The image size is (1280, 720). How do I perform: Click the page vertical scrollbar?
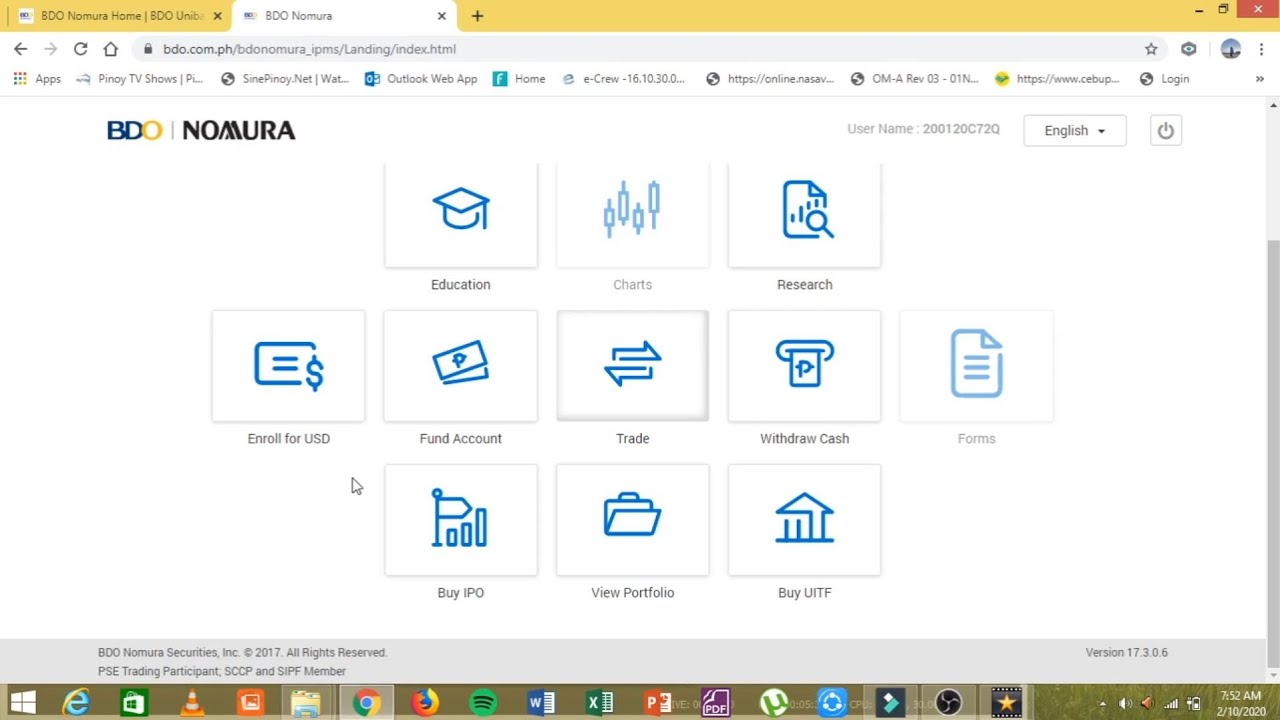[x=1273, y=454]
